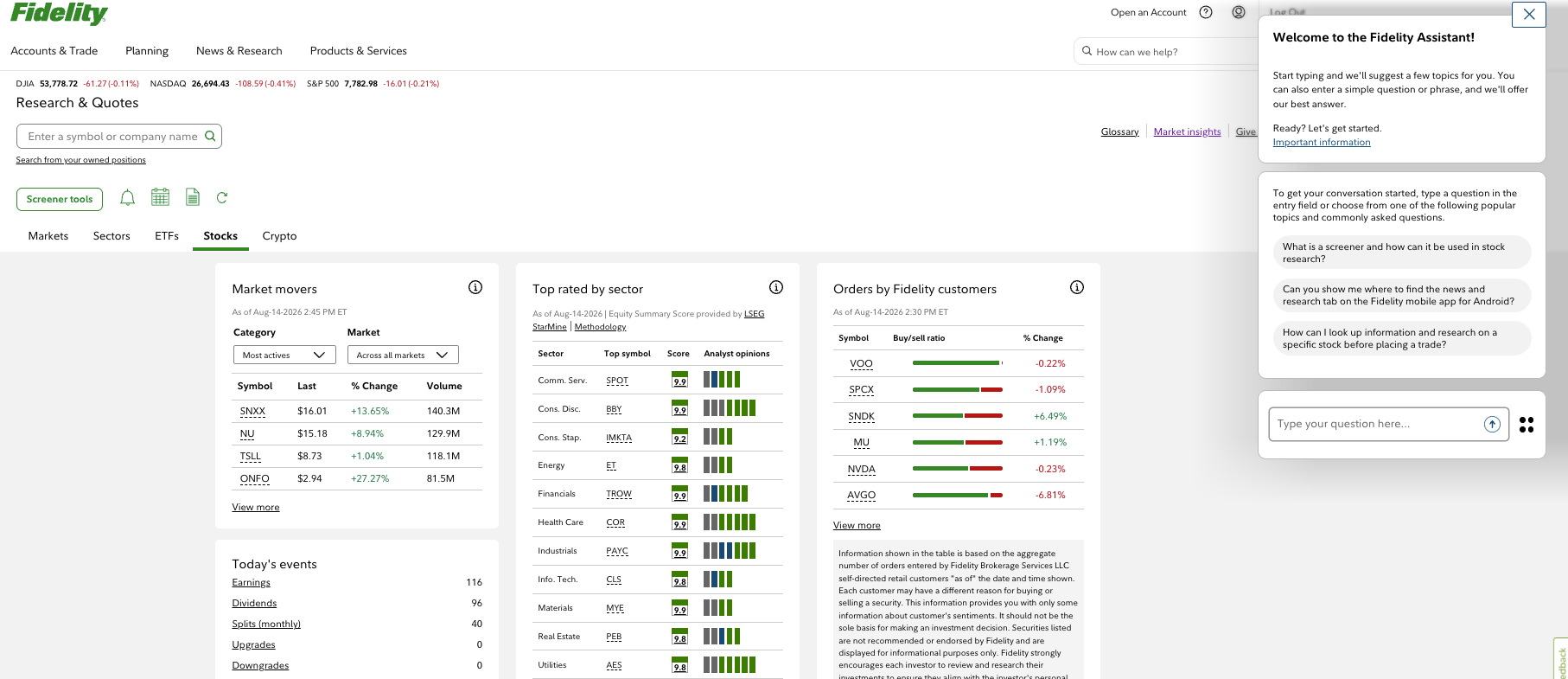1568x679 pixels.
Task: Select the Android news and research suggestion
Action: [1401, 295]
